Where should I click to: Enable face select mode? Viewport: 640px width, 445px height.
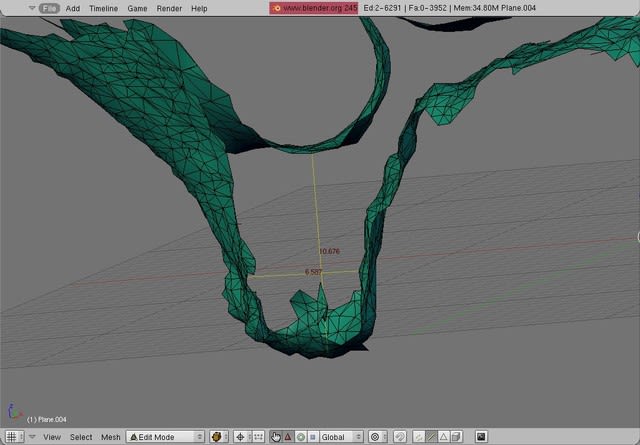(x=443, y=437)
